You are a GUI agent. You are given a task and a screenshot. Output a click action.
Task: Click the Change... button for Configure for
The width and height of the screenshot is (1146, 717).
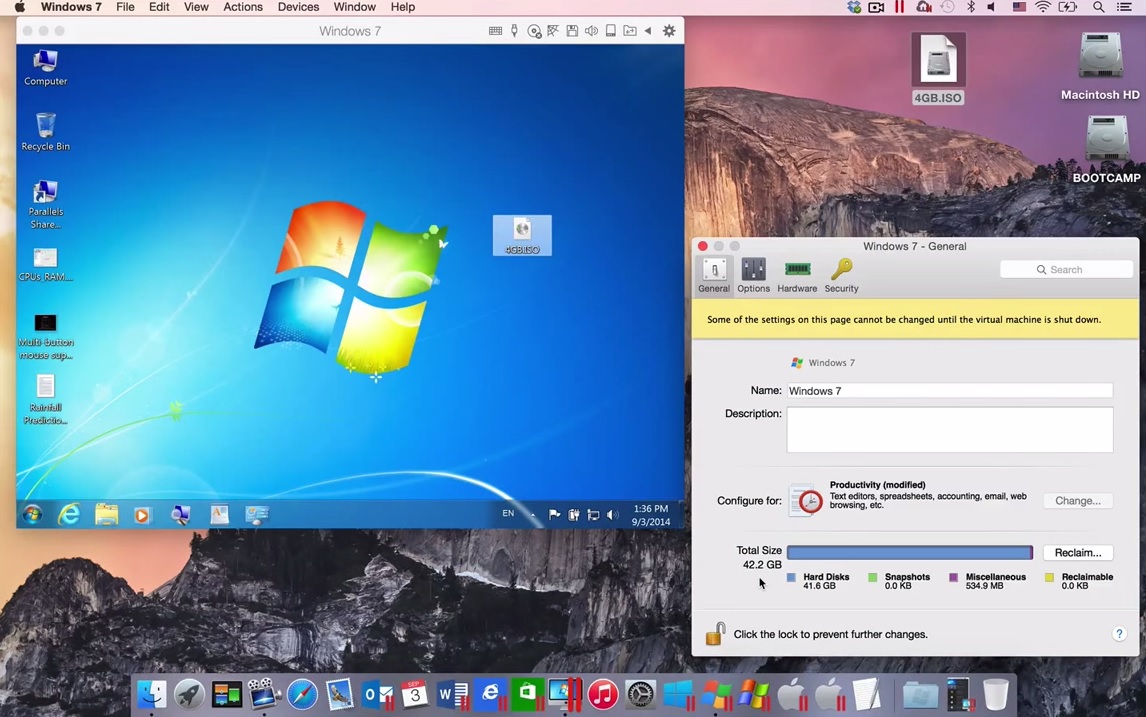tap(1078, 501)
